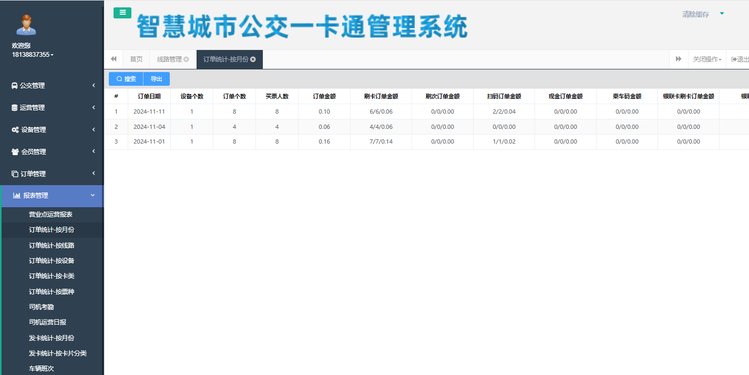Click the user avatar icon
The image size is (749, 375).
click(x=26, y=25)
